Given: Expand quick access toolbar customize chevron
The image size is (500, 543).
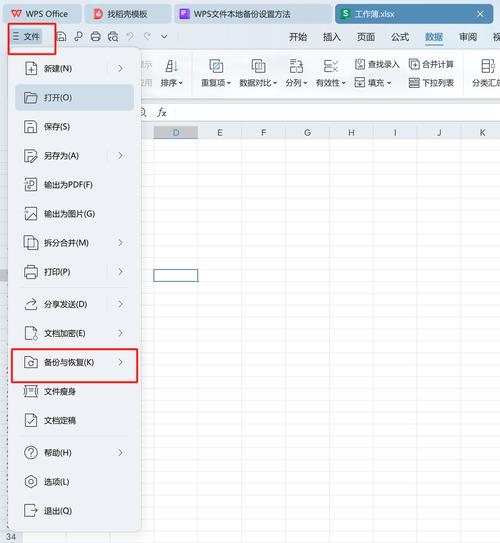Looking at the screenshot, I should coord(164,36).
